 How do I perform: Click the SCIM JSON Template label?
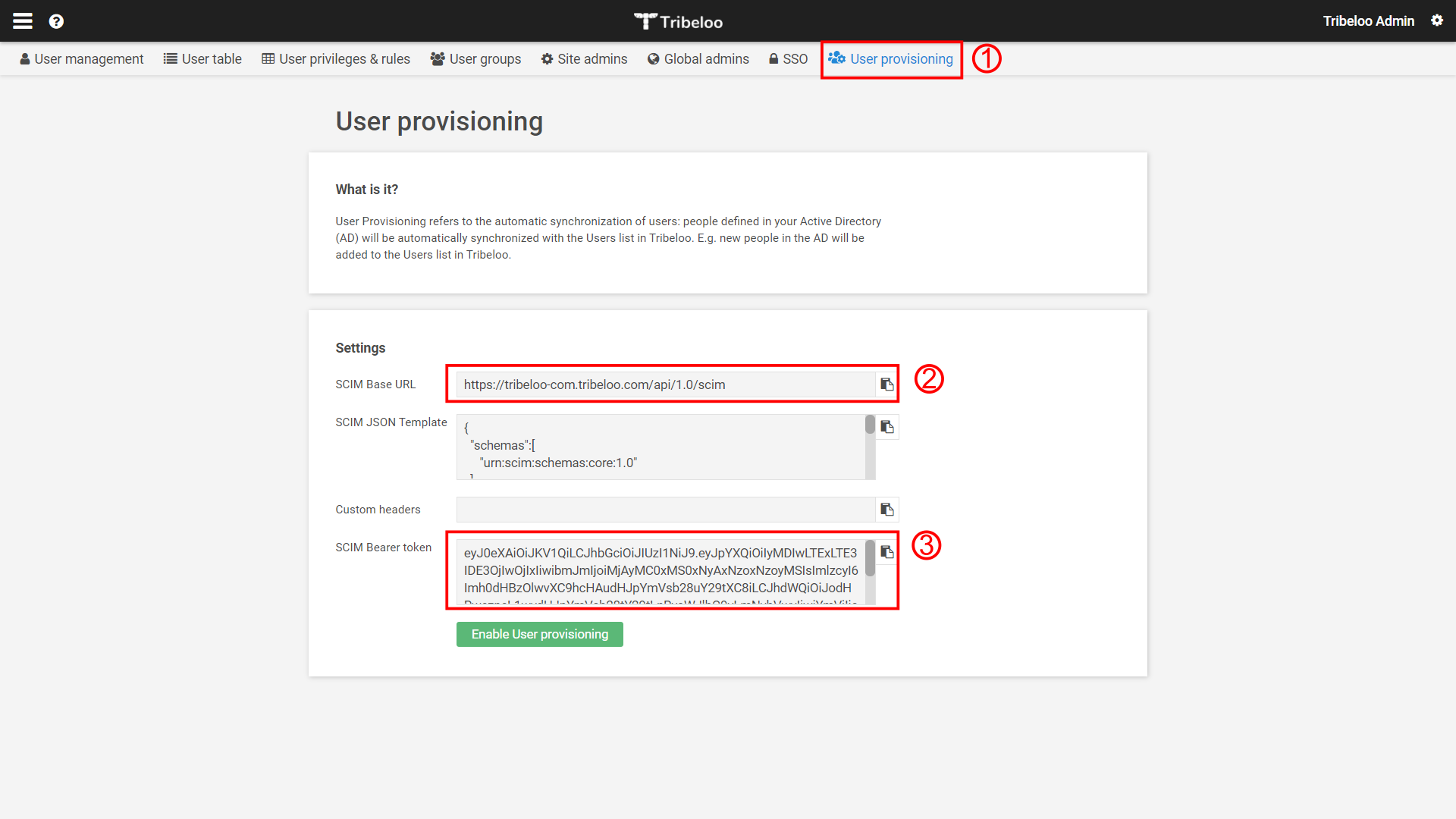[x=391, y=422]
